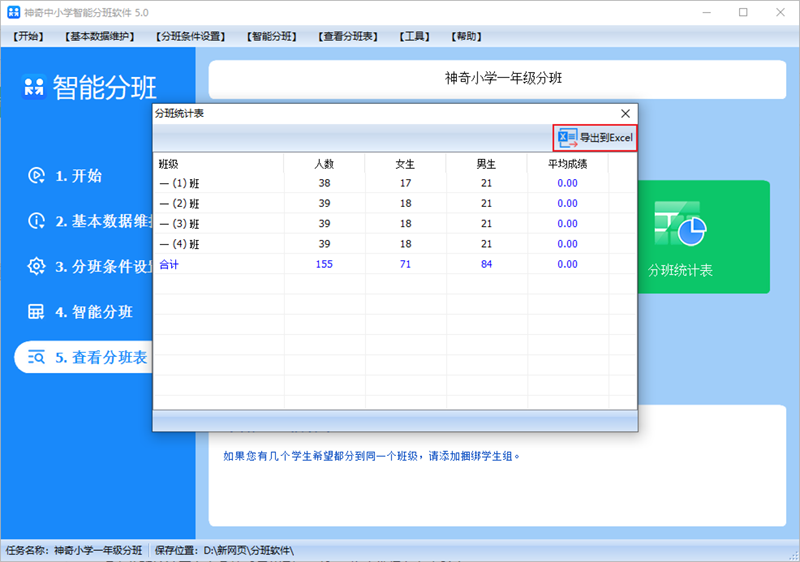The width and height of the screenshot is (800, 562).
Task: Click the search-list icon beside 查看分班表
Action: 36,356
